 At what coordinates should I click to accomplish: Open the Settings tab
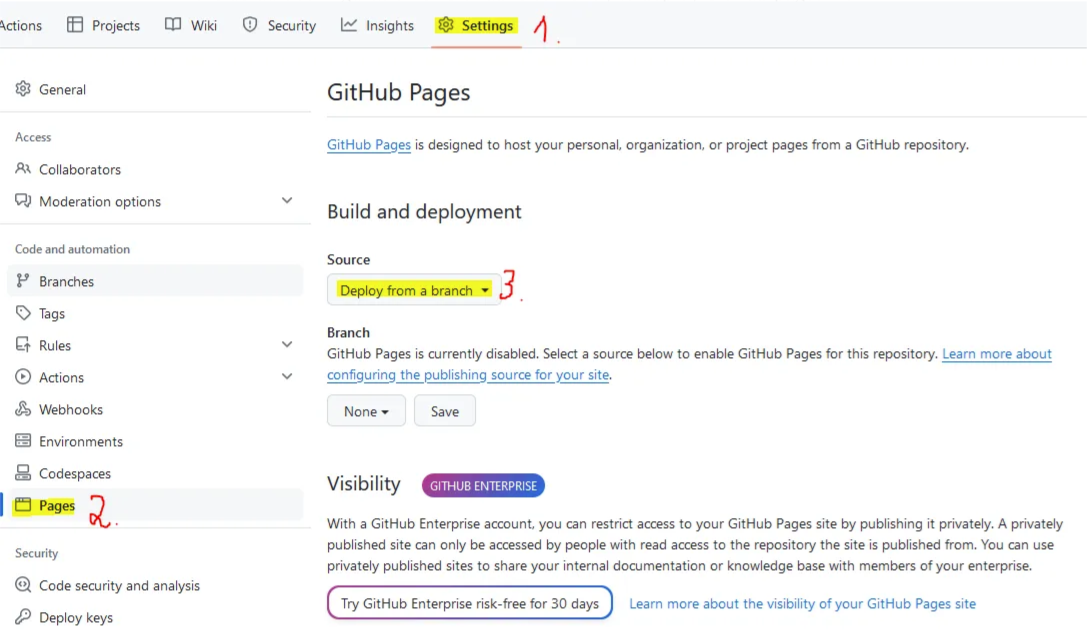[476, 26]
